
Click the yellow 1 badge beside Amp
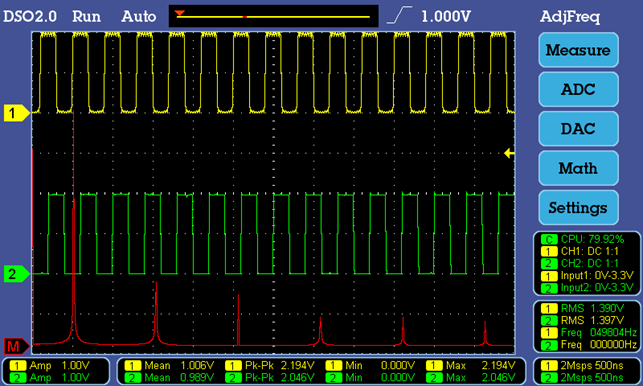pos(17,365)
